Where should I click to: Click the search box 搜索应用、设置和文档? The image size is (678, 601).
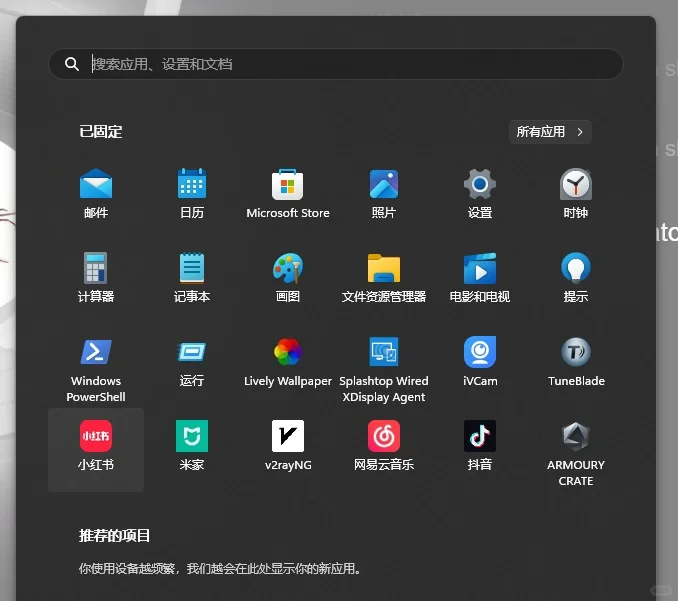pyautogui.click(x=336, y=64)
